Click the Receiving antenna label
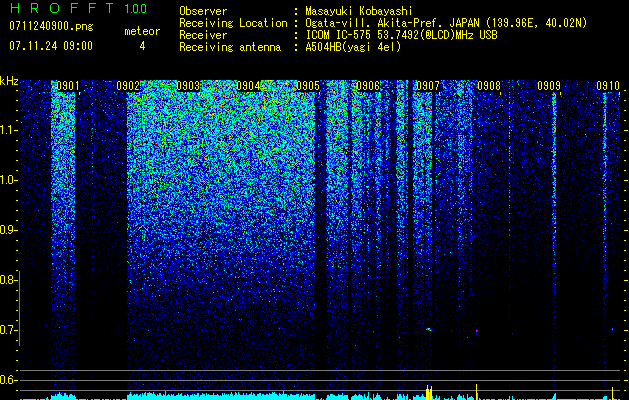The height and width of the screenshot is (400, 629). pos(230,47)
